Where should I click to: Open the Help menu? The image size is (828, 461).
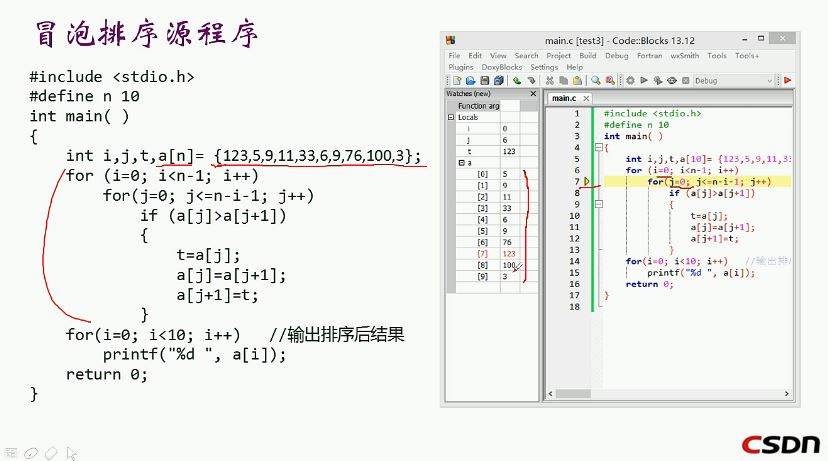pyautogui.click(x=575, y=67)
